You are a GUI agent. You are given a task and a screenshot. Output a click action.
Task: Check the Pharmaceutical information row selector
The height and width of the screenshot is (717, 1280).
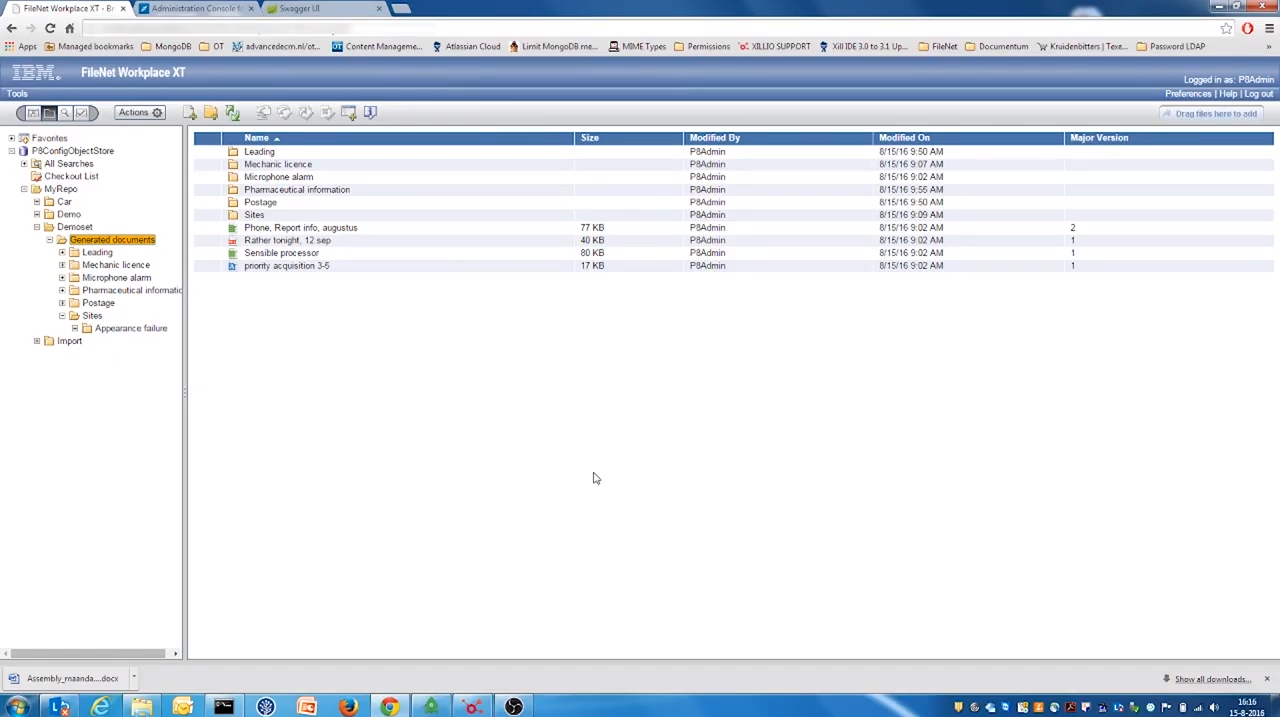207,189
